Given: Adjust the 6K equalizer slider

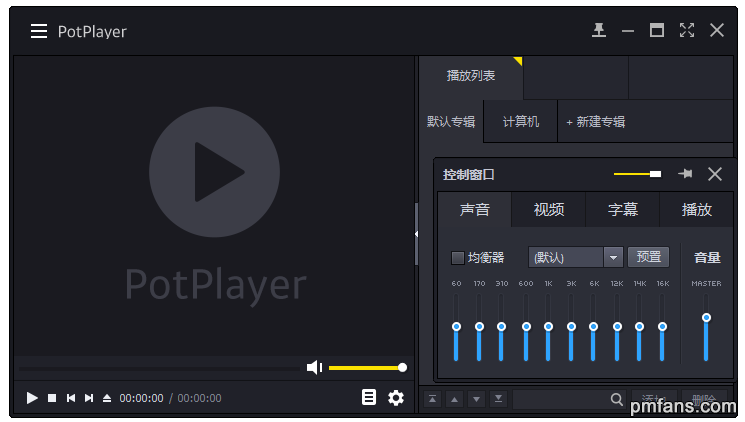Looking at the screenshot, I should 593,327.
